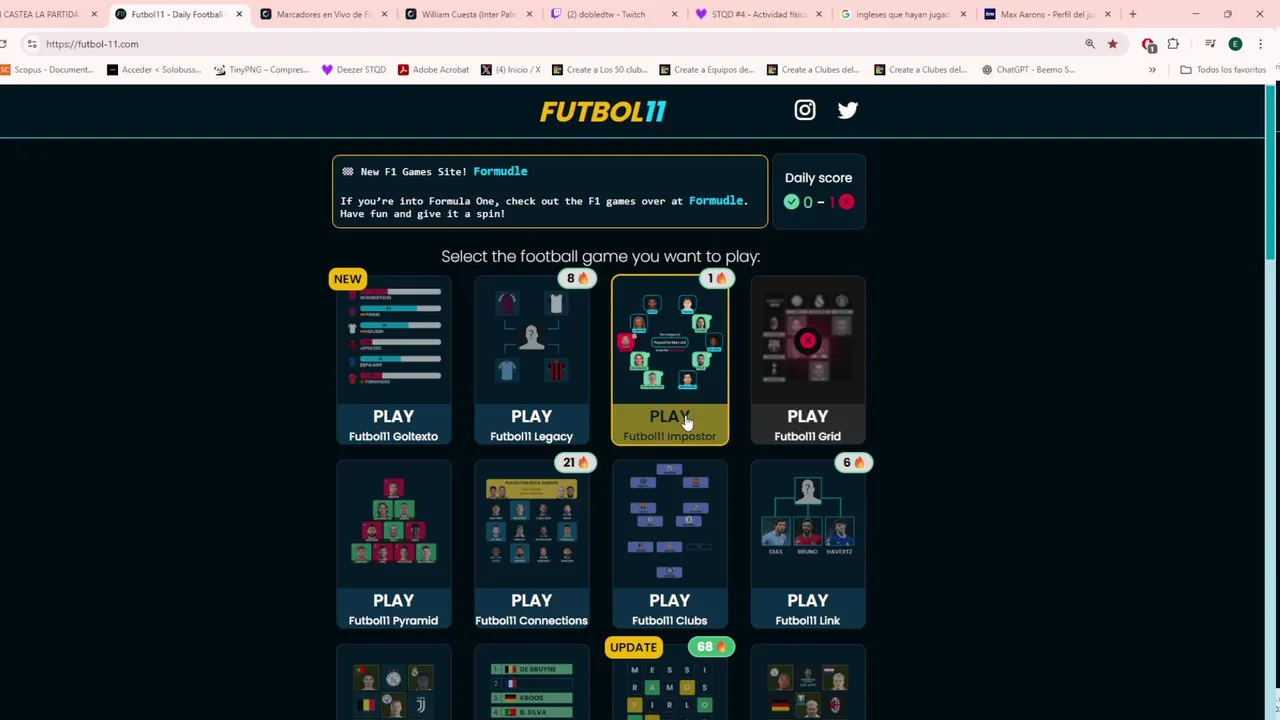Switch to the William Cuesta tab
The width and height of the screenshot is (1280, 720).
[468, 14]
